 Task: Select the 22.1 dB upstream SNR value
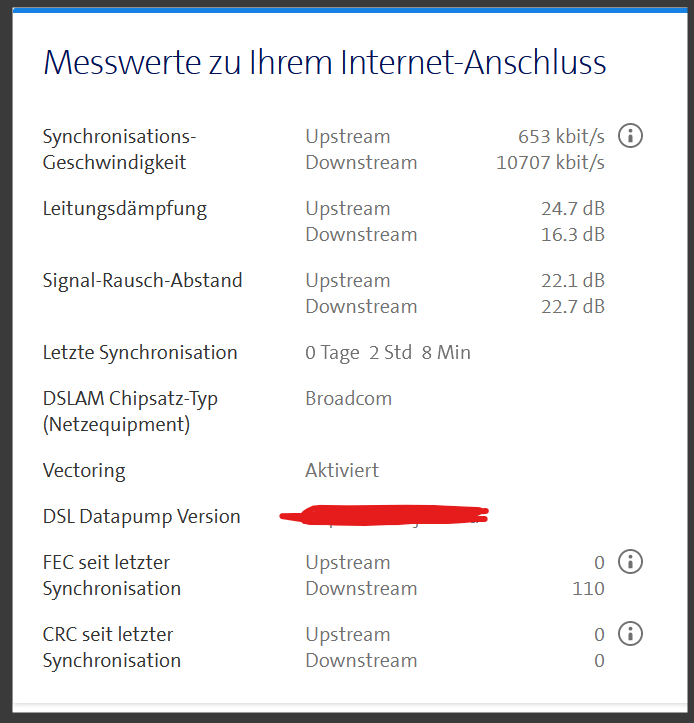tap(573, 281)
